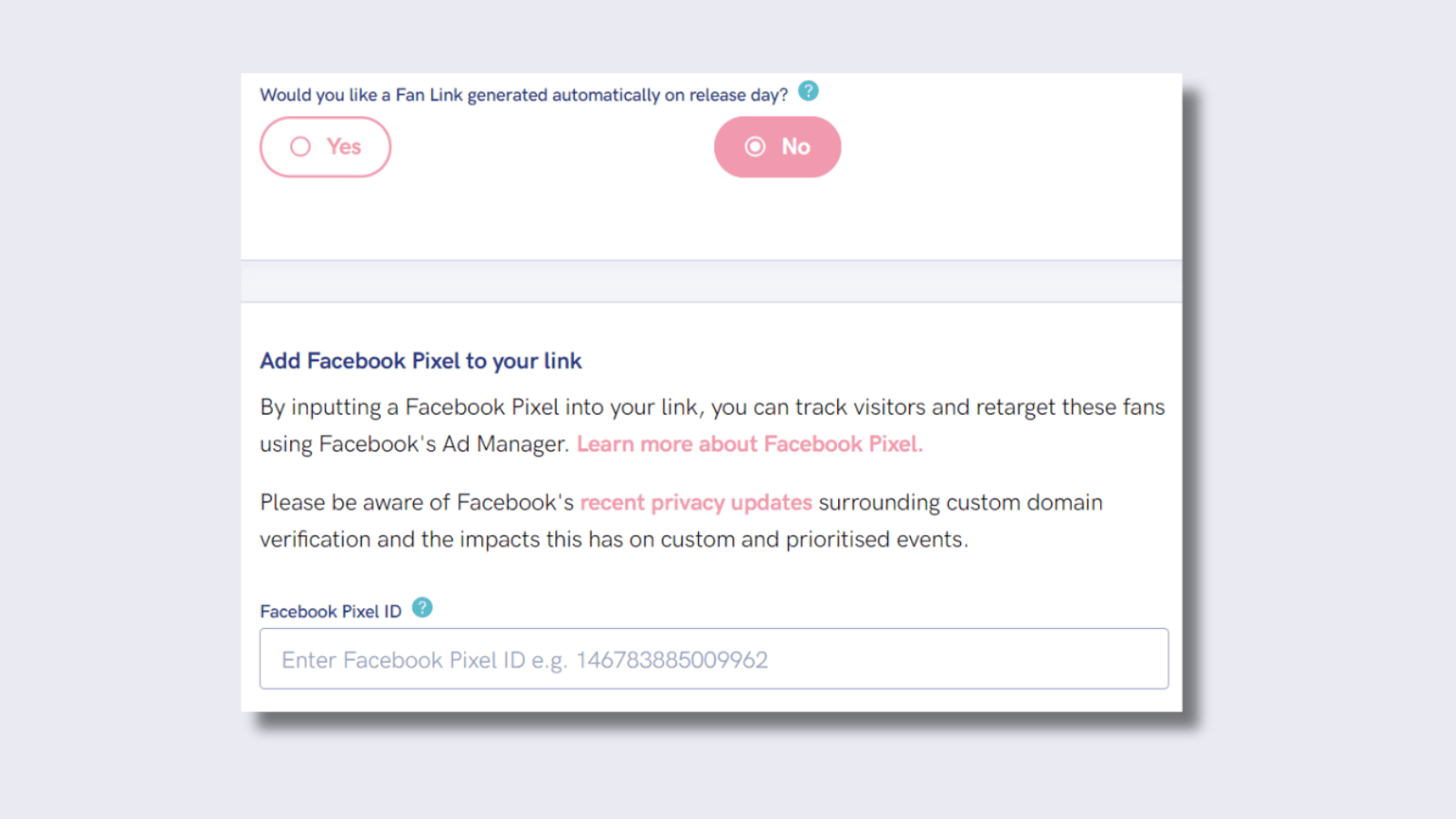Click the Fan Link release day question text

tap(526, 95)
